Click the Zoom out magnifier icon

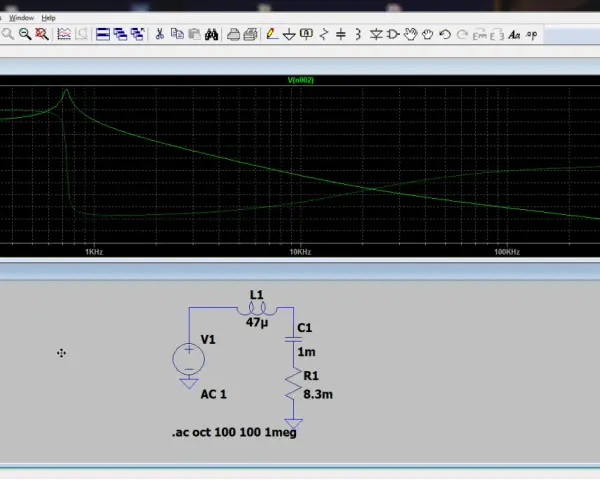(25, 34)
